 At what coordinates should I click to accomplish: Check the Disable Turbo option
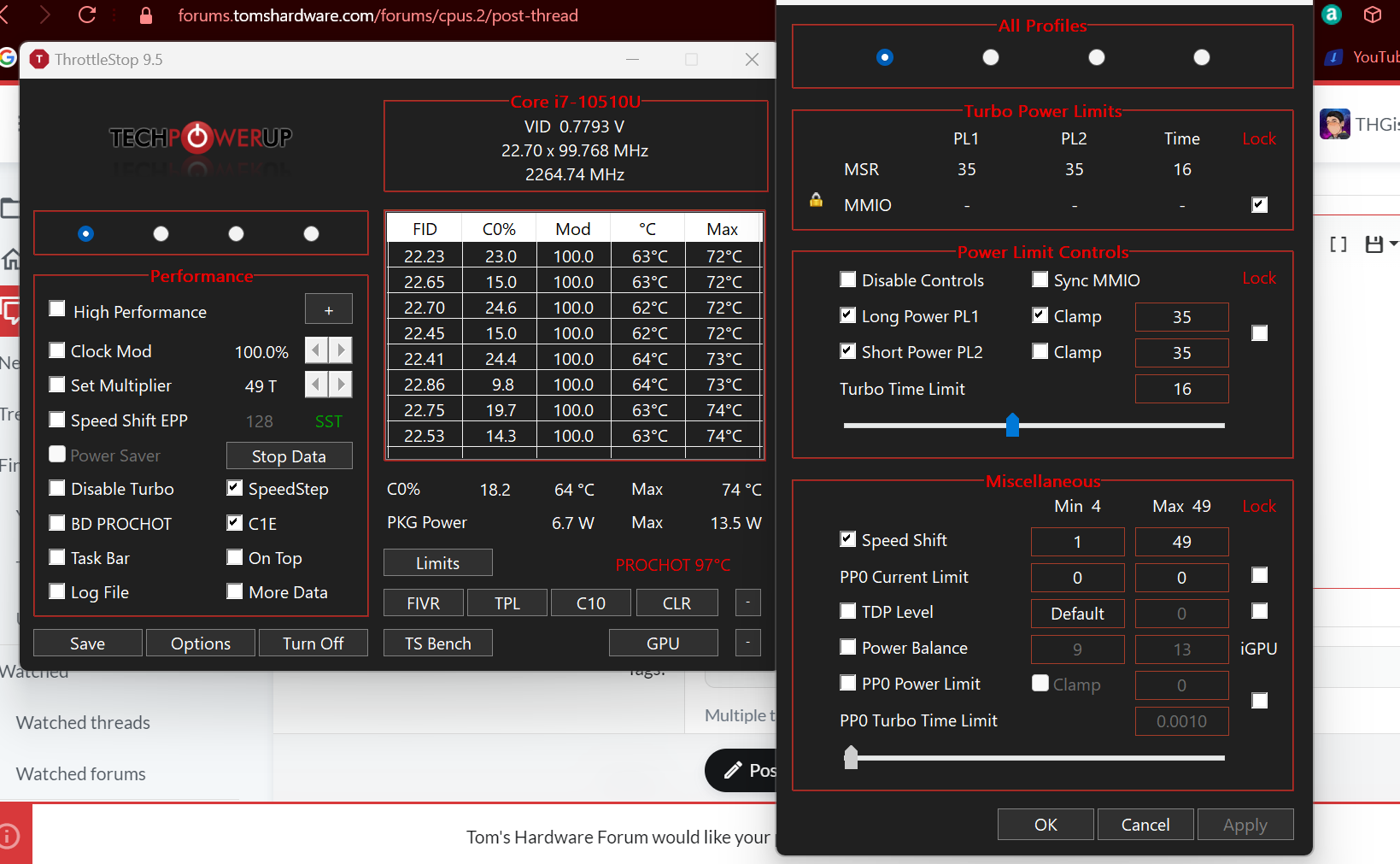pyautogui.click(x=57, y=488)
